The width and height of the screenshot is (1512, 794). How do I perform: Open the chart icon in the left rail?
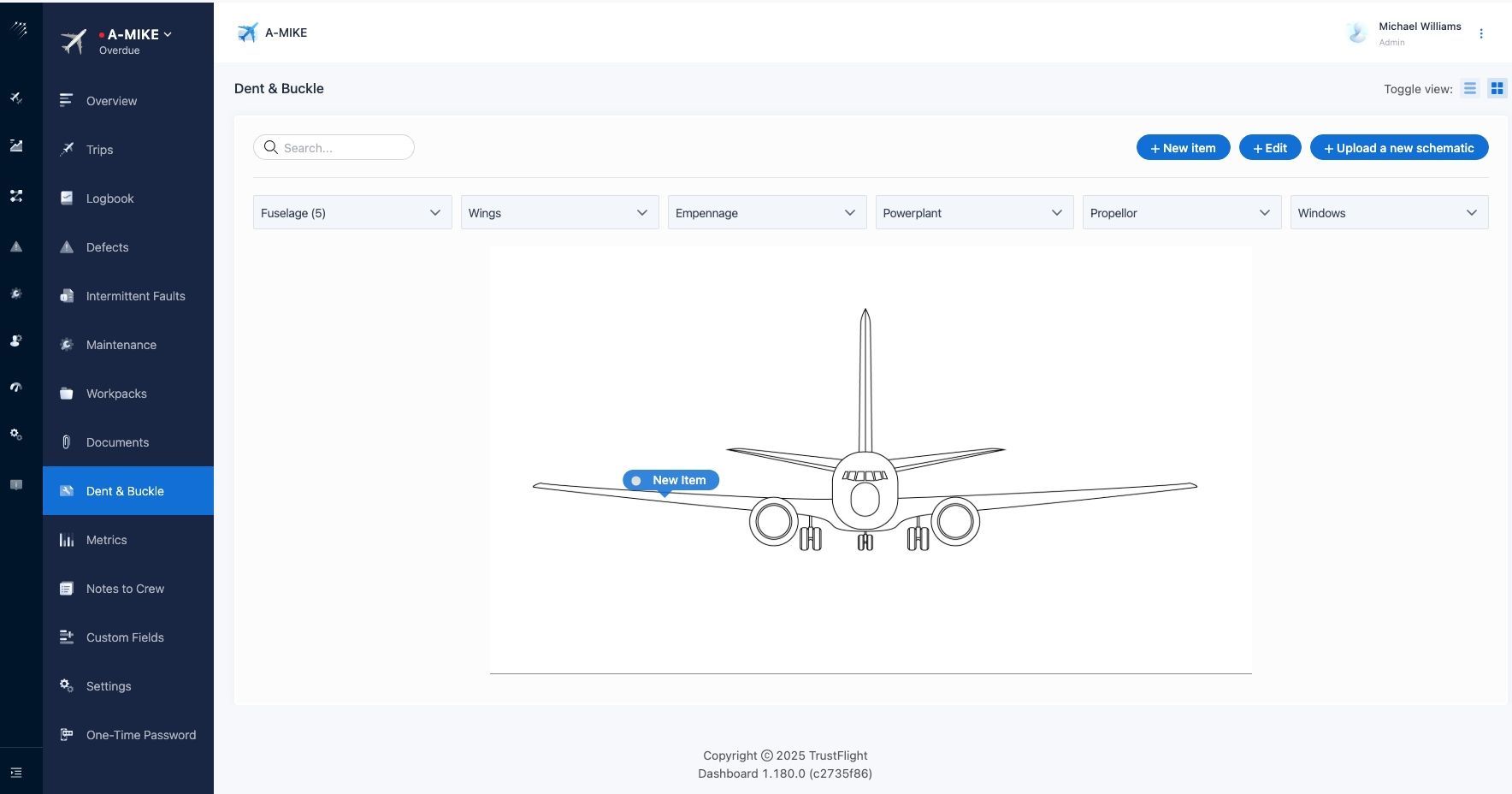(x=16, y=146)
